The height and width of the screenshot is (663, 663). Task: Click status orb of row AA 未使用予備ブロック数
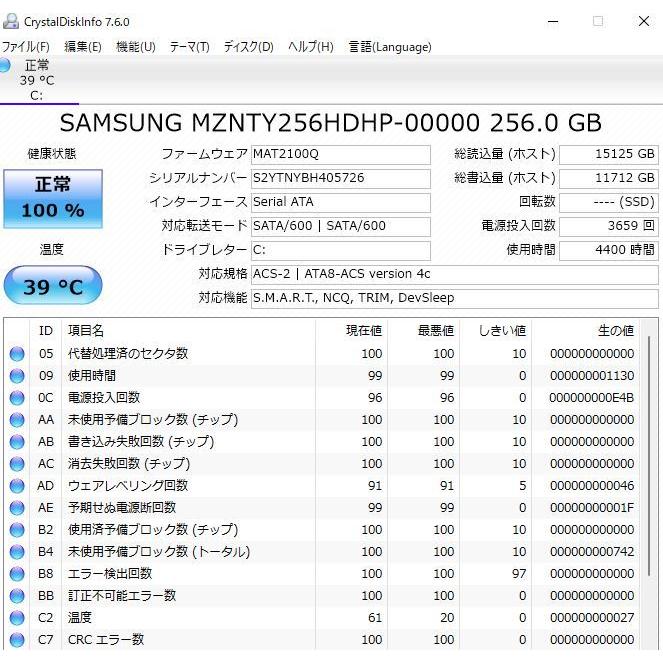click(x=17, y=419)
